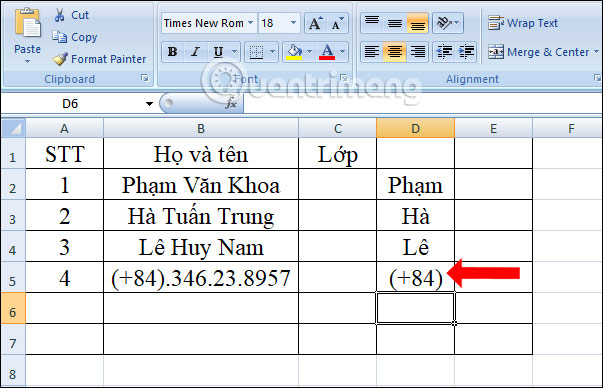Viewport: 603px width, 388px height.
Task: Click the Copy button
Action: click(75, 37)
